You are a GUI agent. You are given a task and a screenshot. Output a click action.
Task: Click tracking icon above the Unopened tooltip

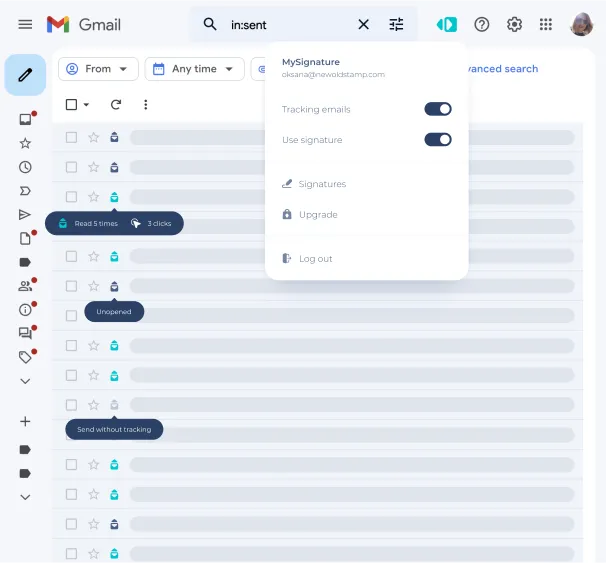point(114,286)
